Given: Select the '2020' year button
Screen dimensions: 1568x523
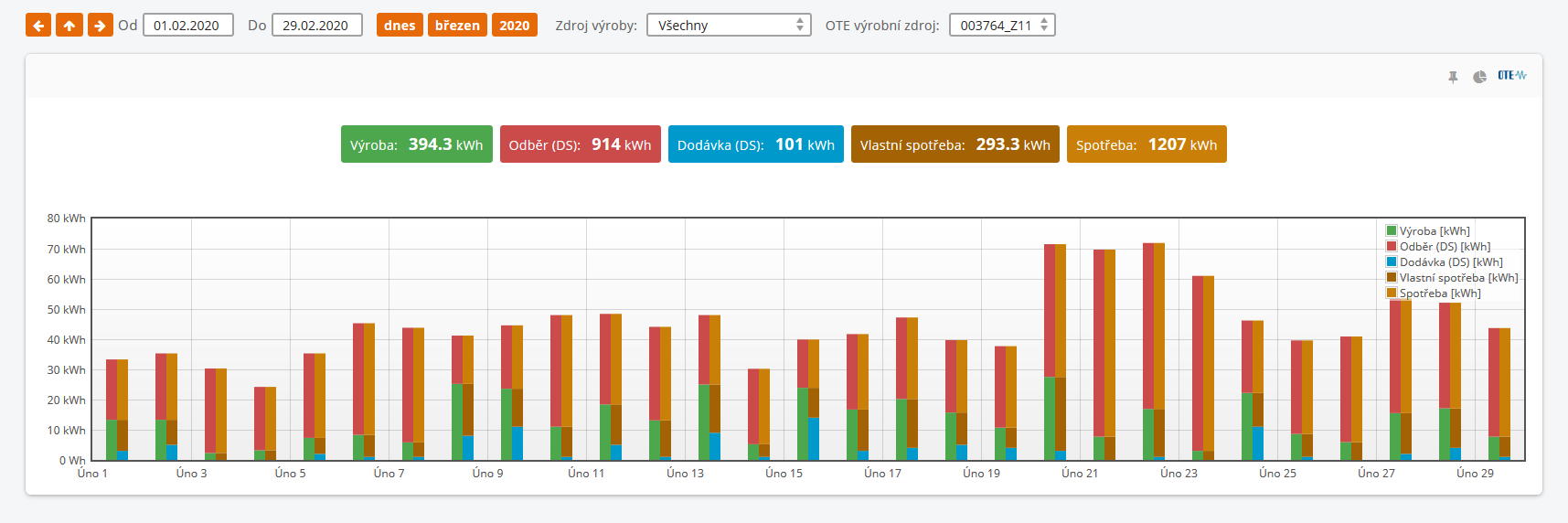Looking at the screenshot, I should [x=515, y=26].
